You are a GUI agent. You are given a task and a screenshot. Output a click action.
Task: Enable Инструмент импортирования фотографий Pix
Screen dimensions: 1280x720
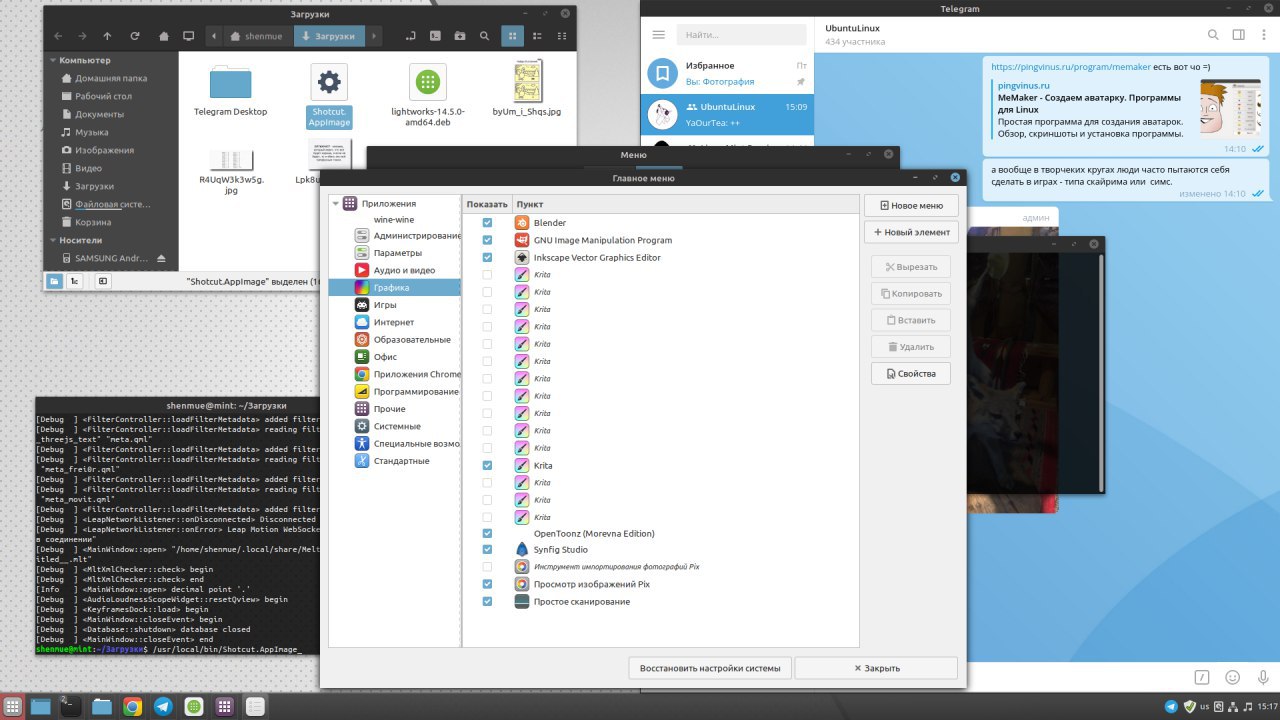(x=487, y=566)
